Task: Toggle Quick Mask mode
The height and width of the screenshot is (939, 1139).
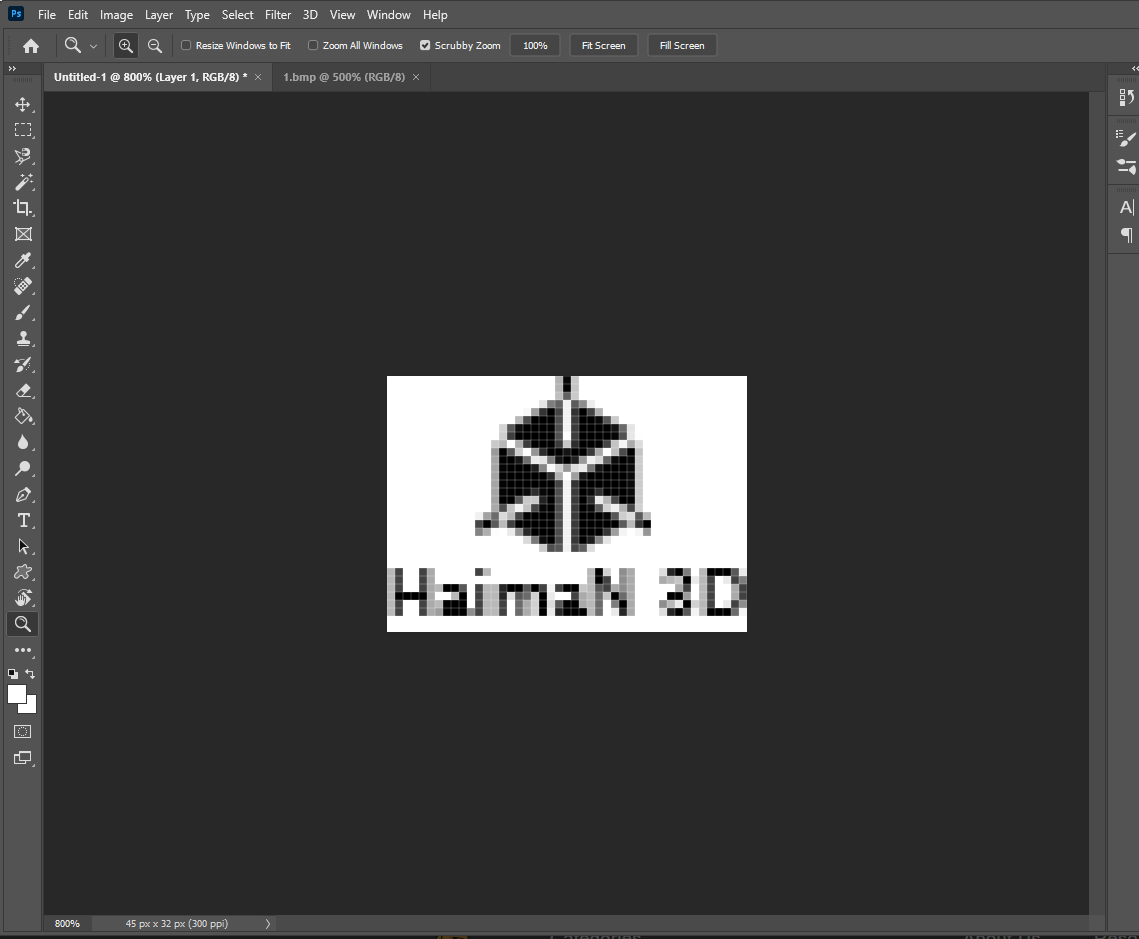Action: pyautogui.click(x=23, y=732)
